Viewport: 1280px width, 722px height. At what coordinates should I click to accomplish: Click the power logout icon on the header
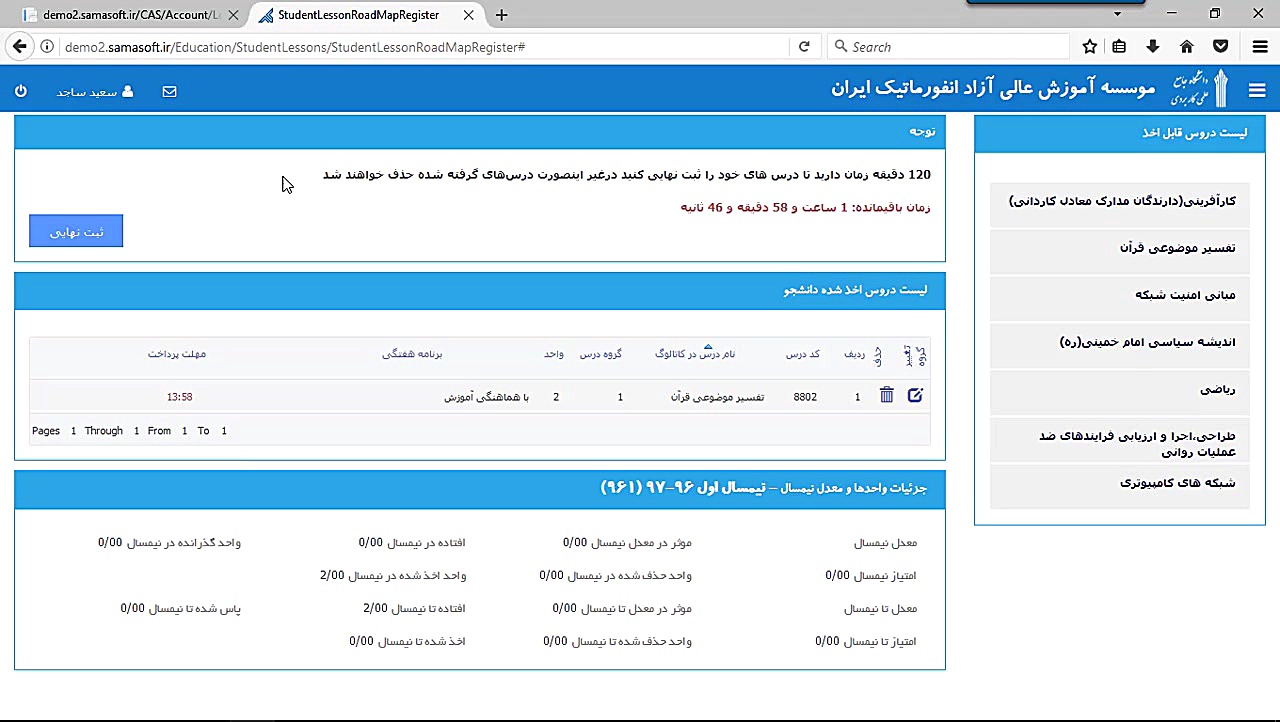(x=20, y=91)
